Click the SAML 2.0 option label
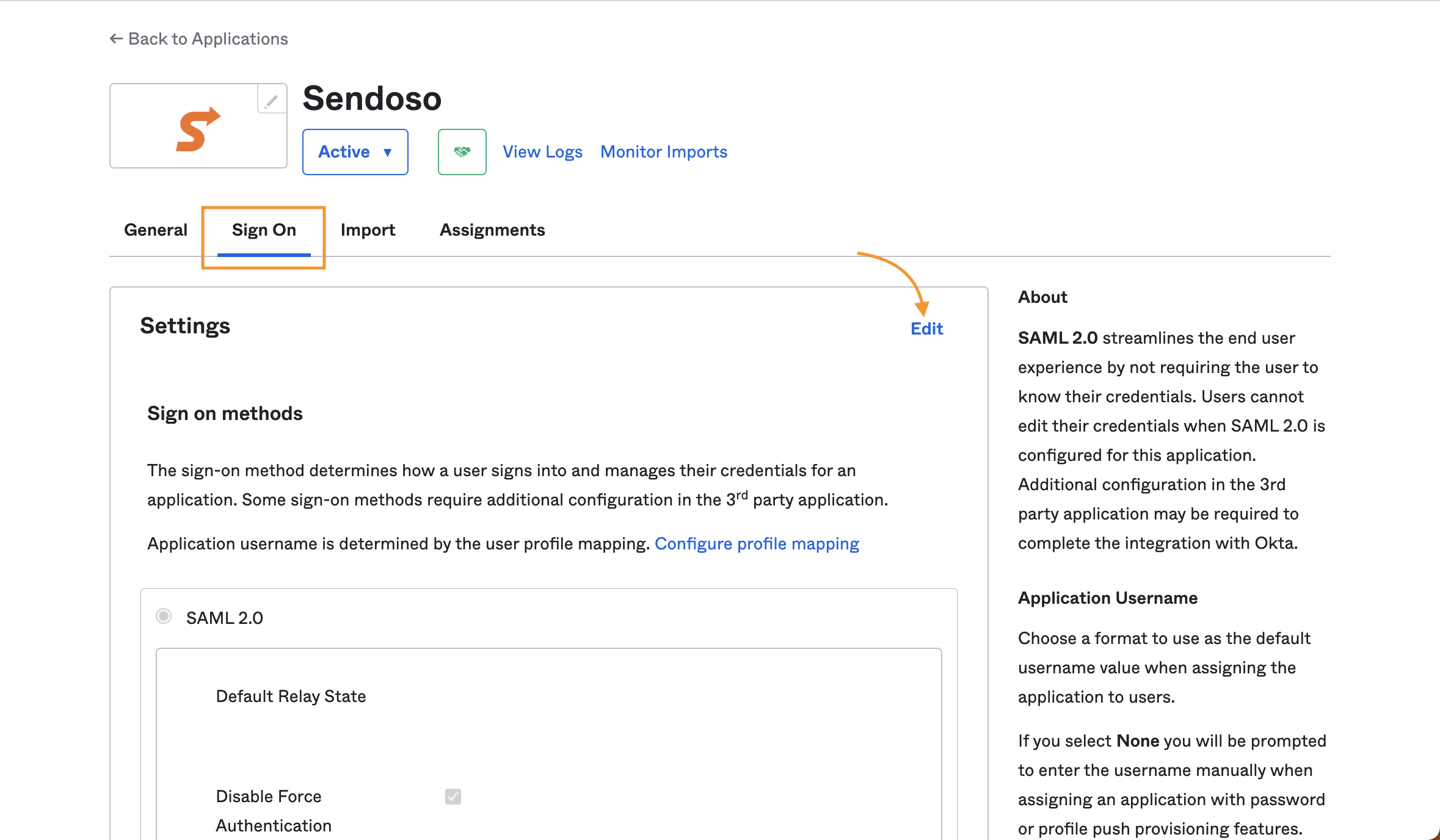1440x840 pixels. click(x=225, y=618)
